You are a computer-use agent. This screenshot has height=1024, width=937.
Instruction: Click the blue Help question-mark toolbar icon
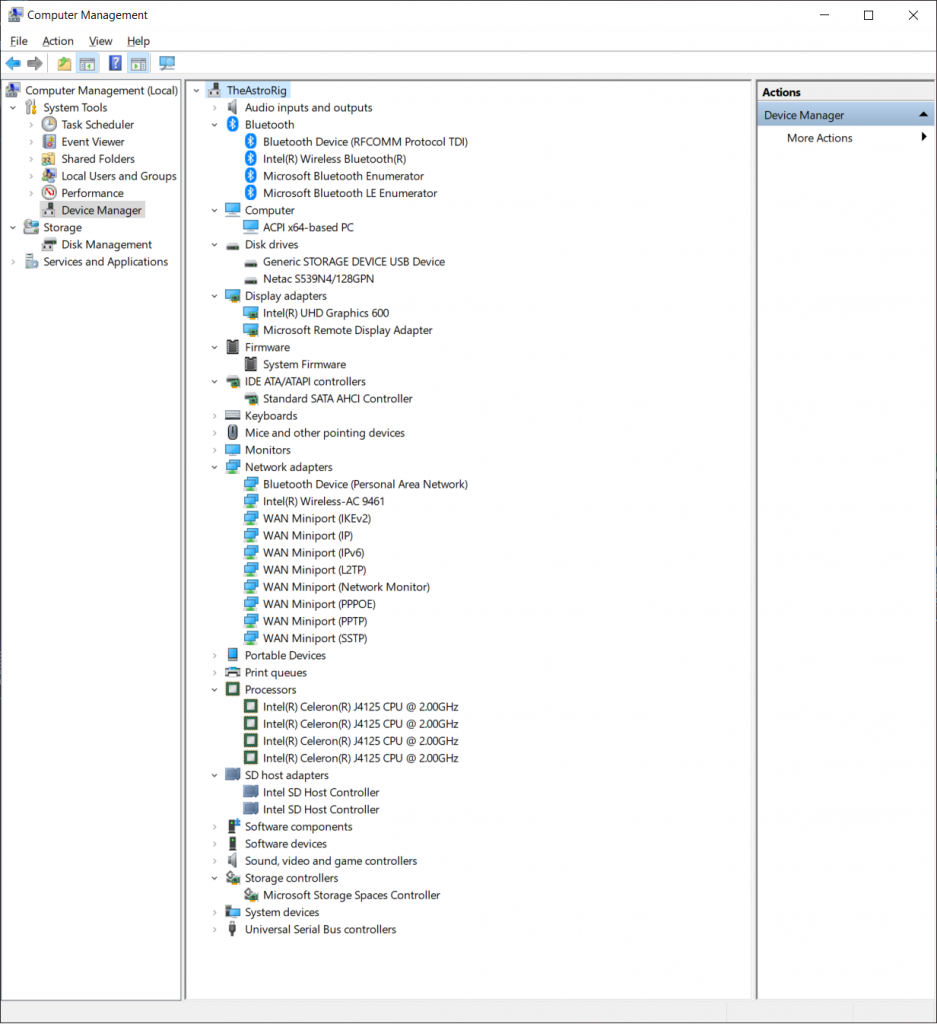coord(115,63)
